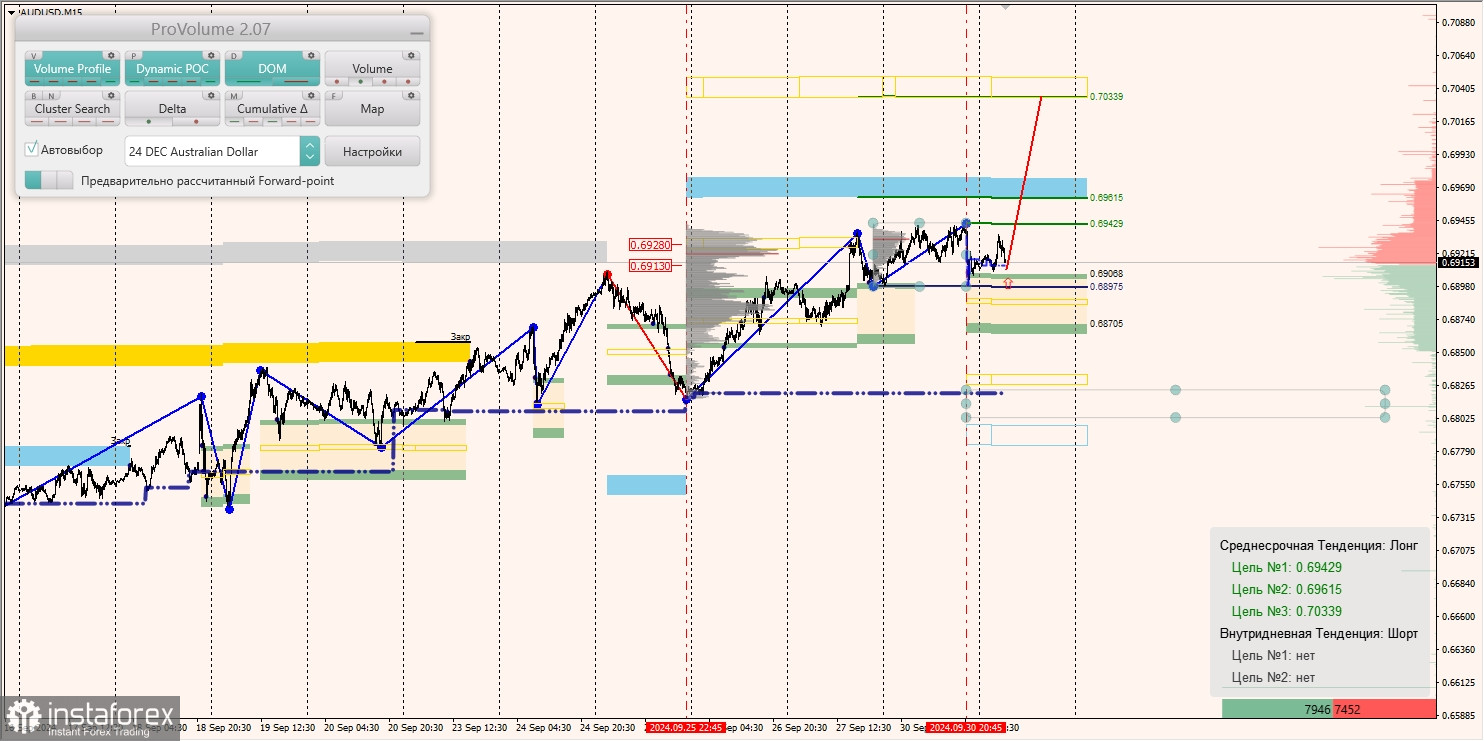The height and width of the screenshot is (741, 1484).
Task: Click the B hotkey badge on Cluster Search
Action: coord(34,96)
